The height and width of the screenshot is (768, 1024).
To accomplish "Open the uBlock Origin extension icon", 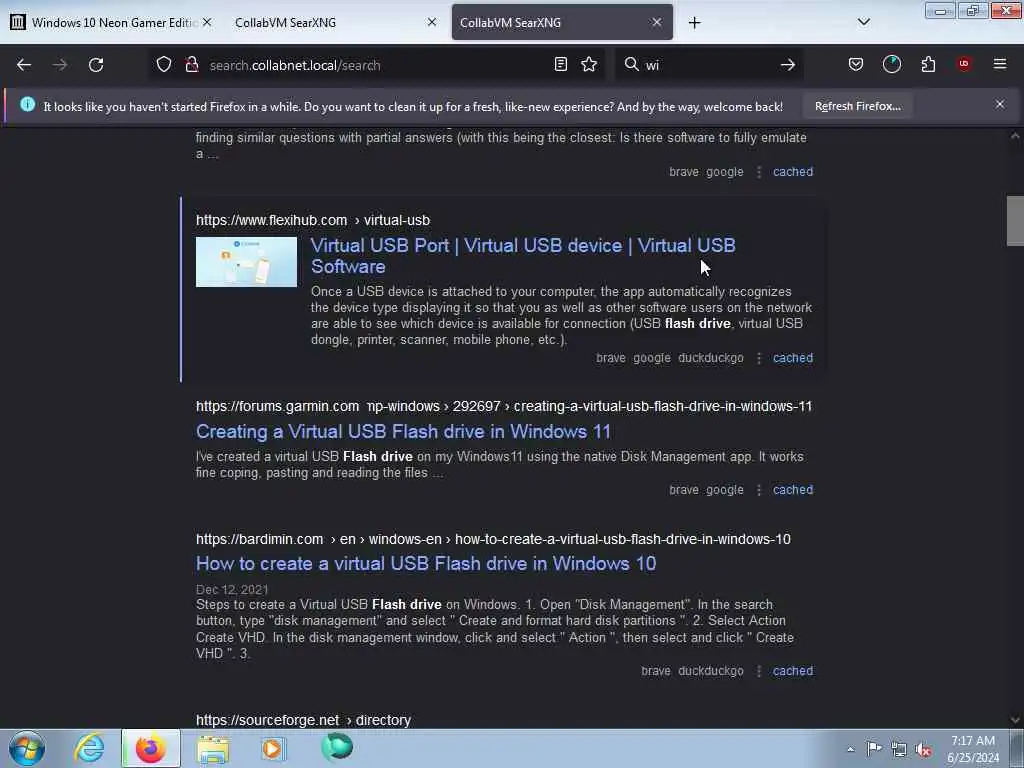I will point(964,64).
